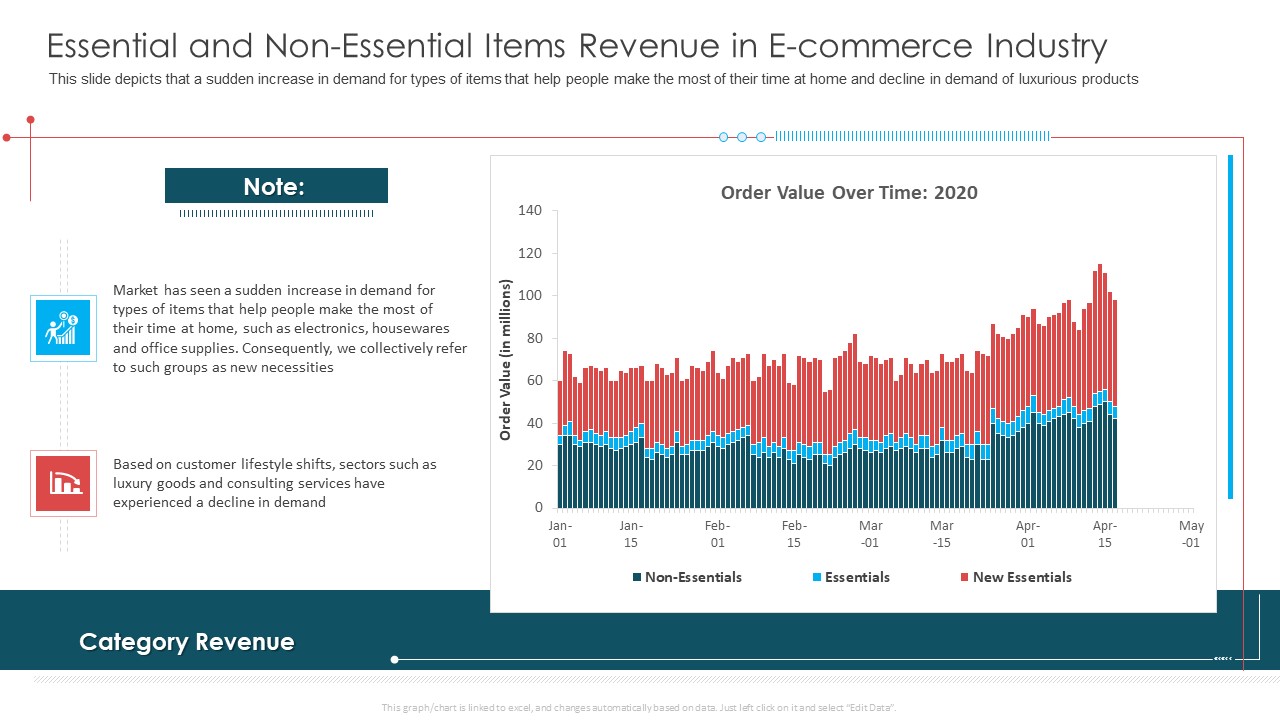Screen dimensions: 1280x720
Task: Click the paragraph starting 'Based on customer lifestyle shifts'
Action: point(275,483)
